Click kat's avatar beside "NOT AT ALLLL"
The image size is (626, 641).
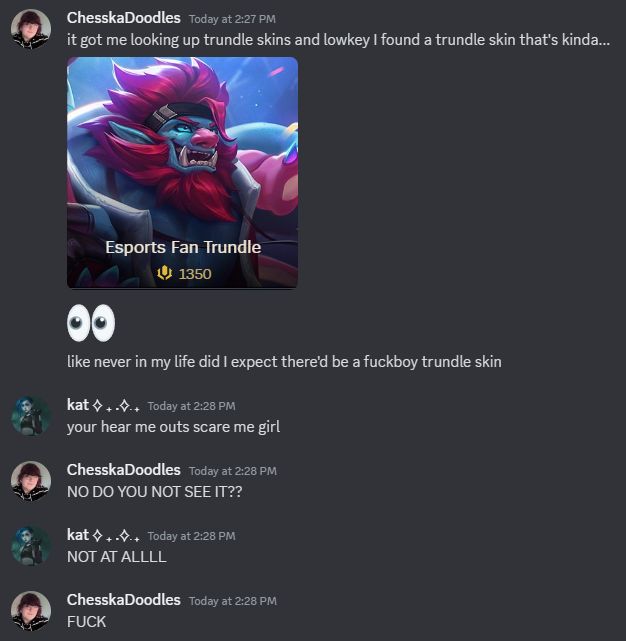31,546
